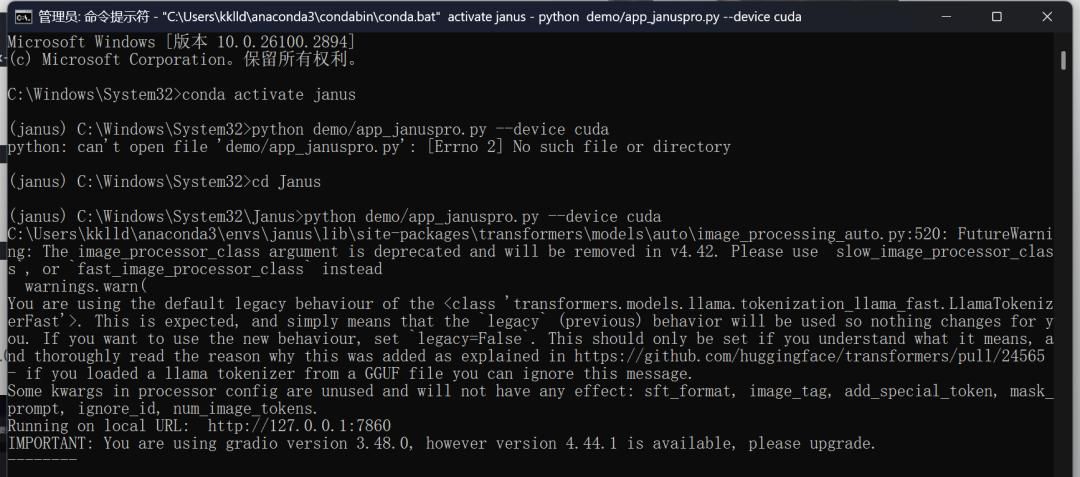Screen dimensions: 1080x477
Task: Click the Microsoft Corporation copyright line
Action: coord(183,60)
